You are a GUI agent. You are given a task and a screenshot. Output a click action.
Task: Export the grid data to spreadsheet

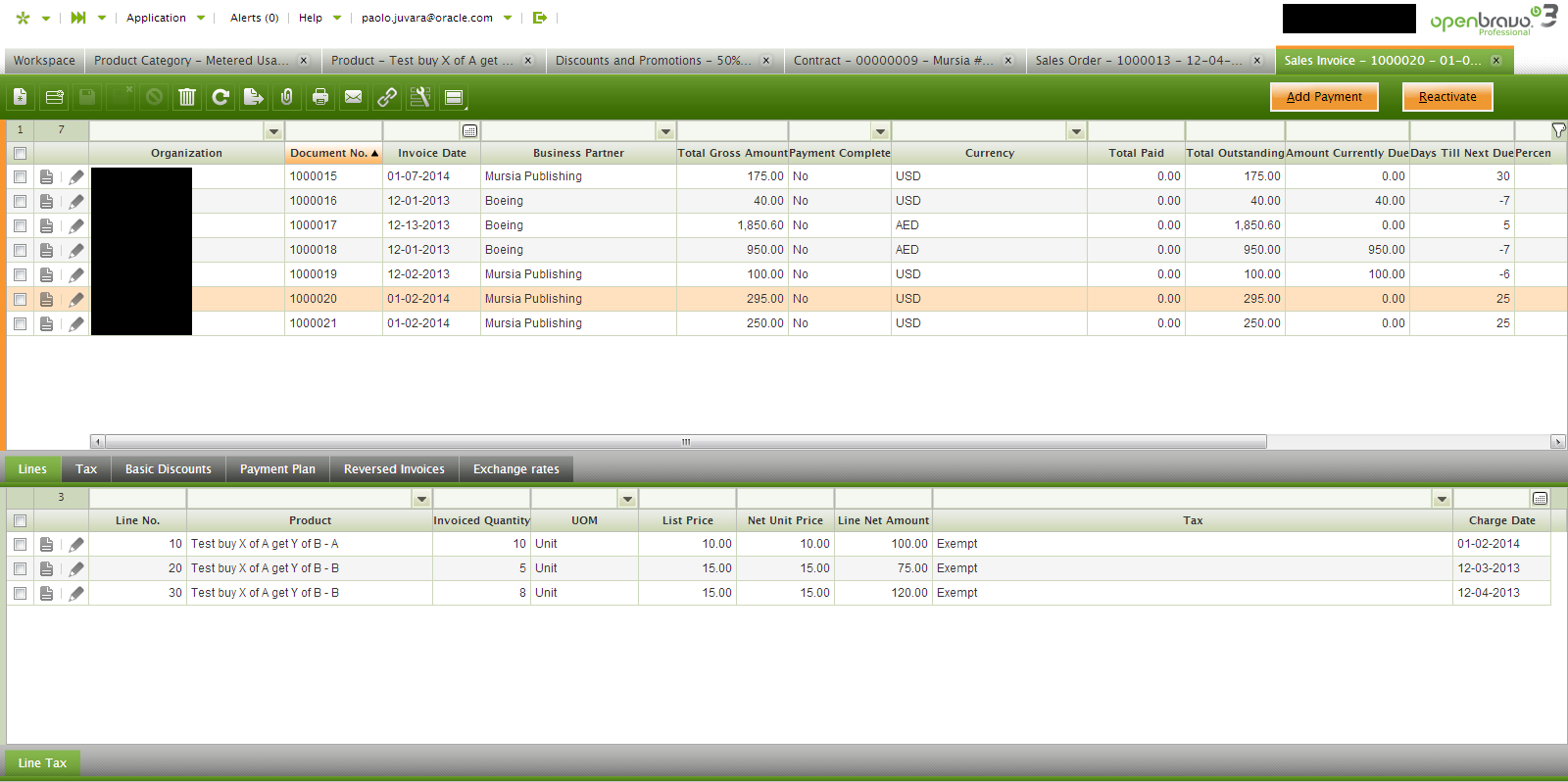pos(254,97)
